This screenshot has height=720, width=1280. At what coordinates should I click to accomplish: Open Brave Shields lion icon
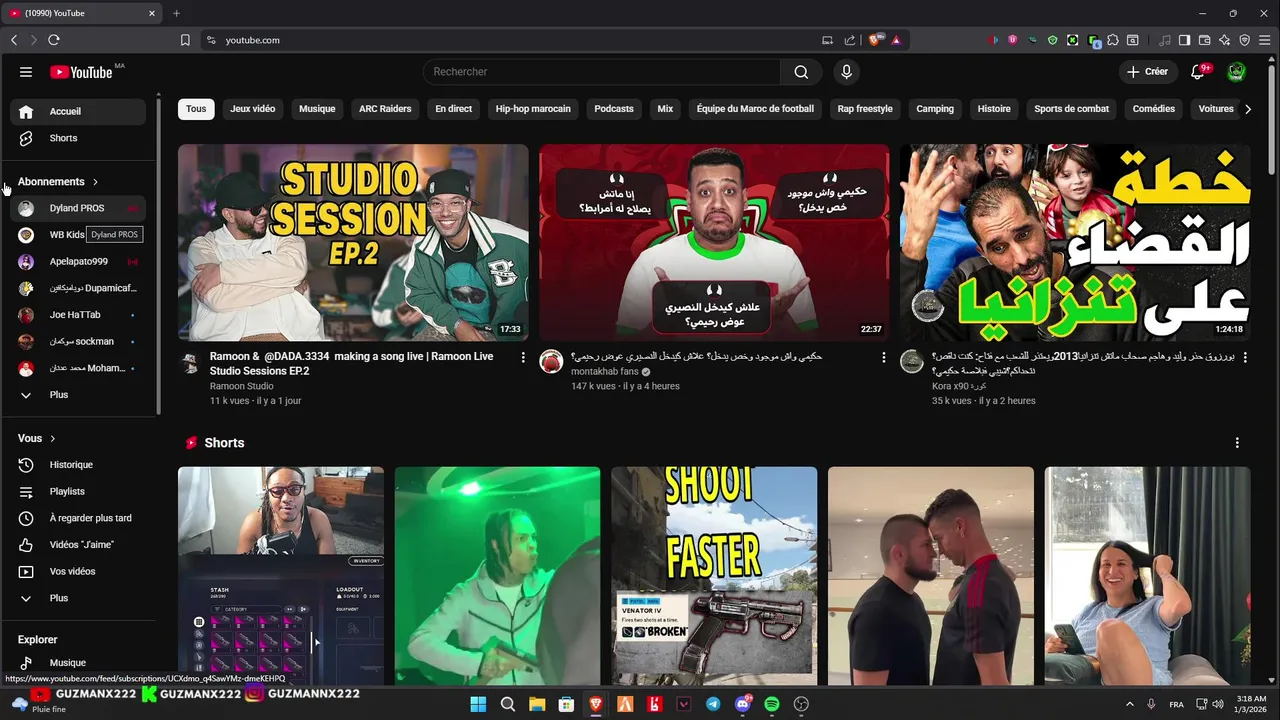coord(876,40)
